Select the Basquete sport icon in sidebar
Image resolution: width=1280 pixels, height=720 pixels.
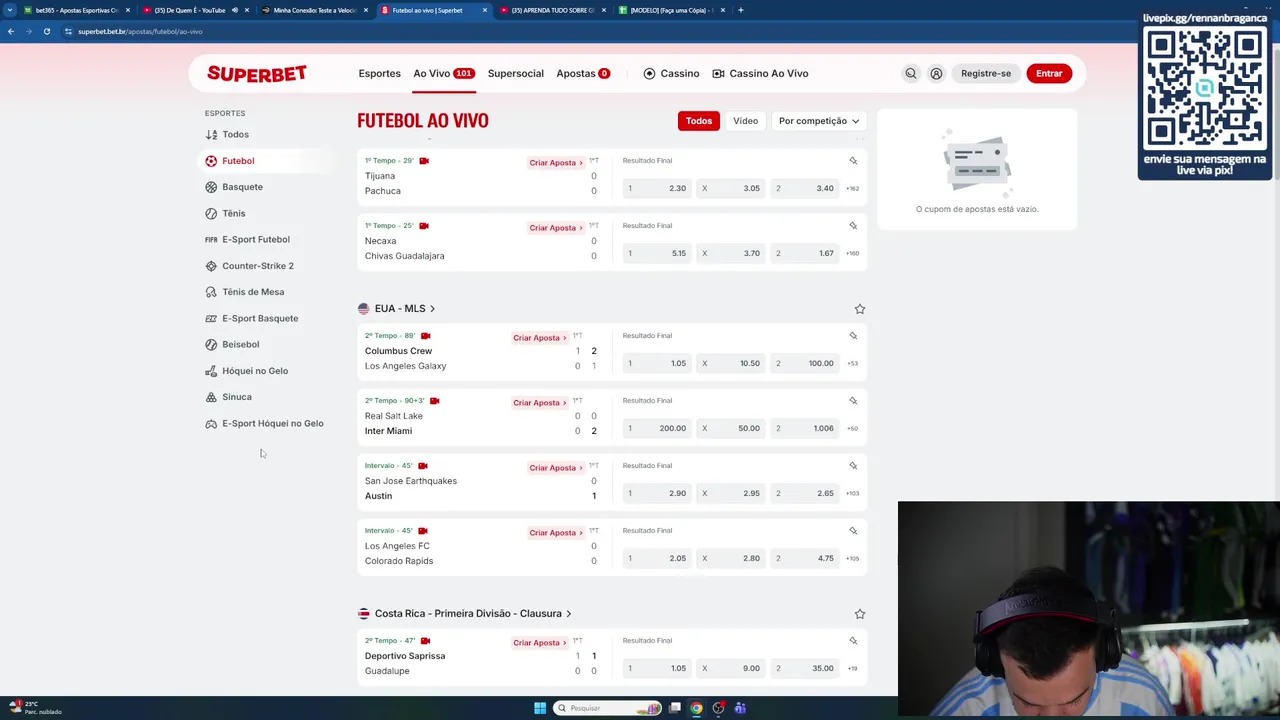pyautogui.click(x=211, y=187)
